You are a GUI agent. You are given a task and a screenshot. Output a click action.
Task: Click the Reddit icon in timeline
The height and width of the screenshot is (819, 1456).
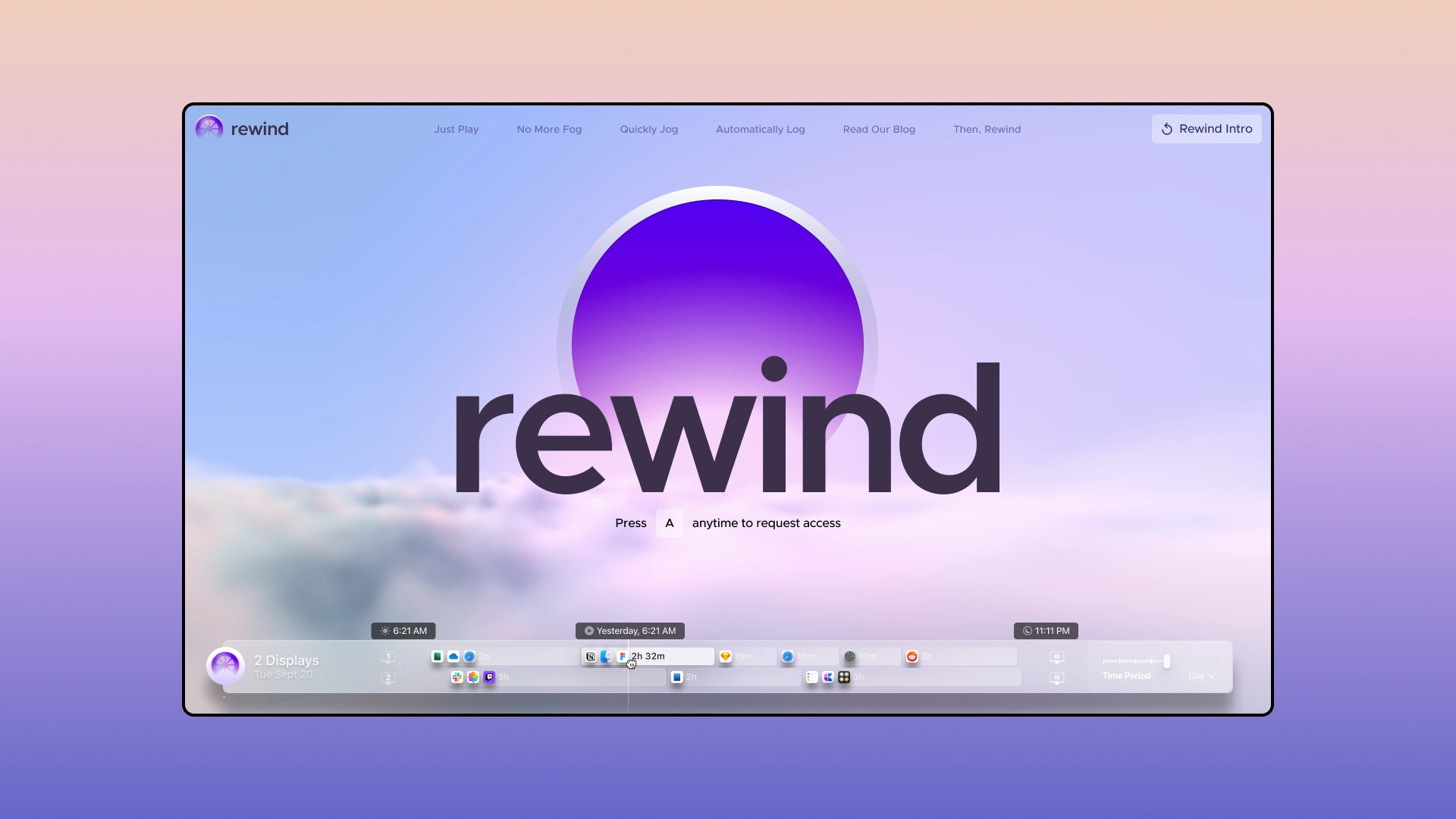[912, 657]
